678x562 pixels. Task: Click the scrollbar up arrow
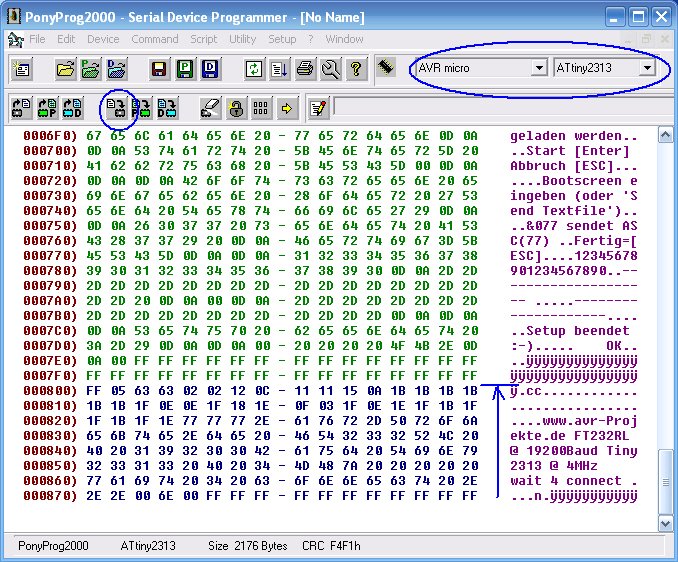(665, 135)
